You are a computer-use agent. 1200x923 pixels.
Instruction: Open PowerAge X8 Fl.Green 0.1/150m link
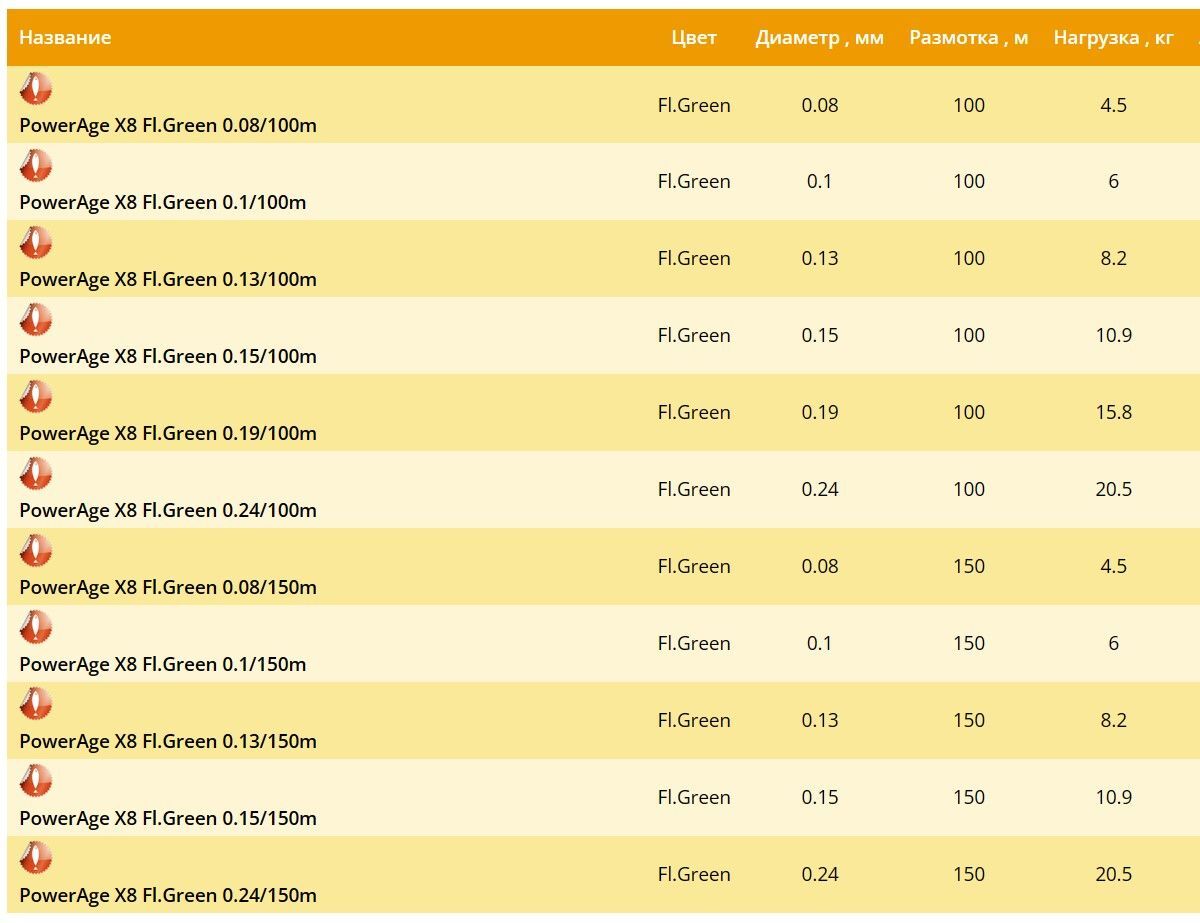click(x=163, y=665)
